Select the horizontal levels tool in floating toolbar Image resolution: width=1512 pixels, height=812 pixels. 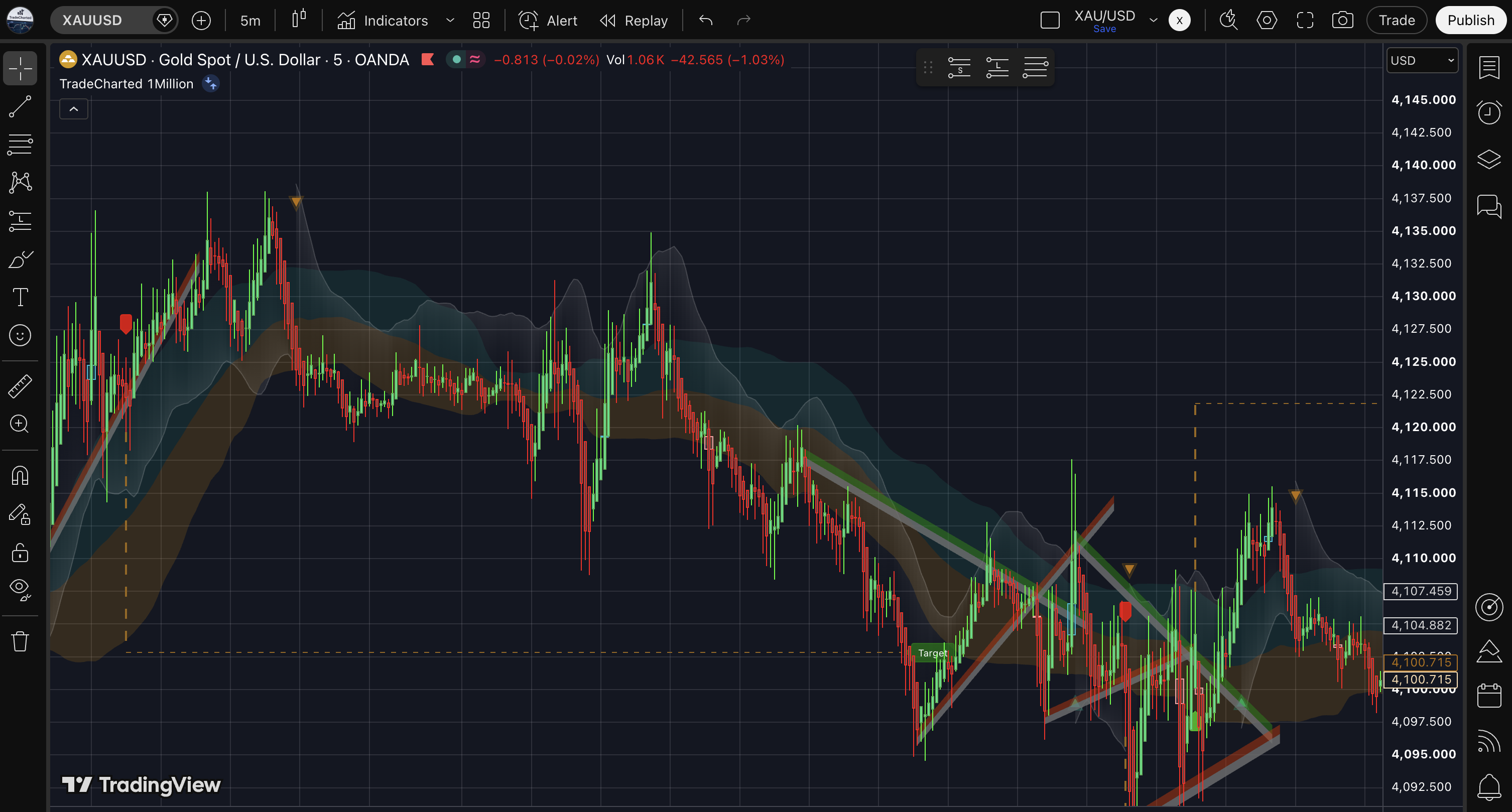(x=1036, y=68)
